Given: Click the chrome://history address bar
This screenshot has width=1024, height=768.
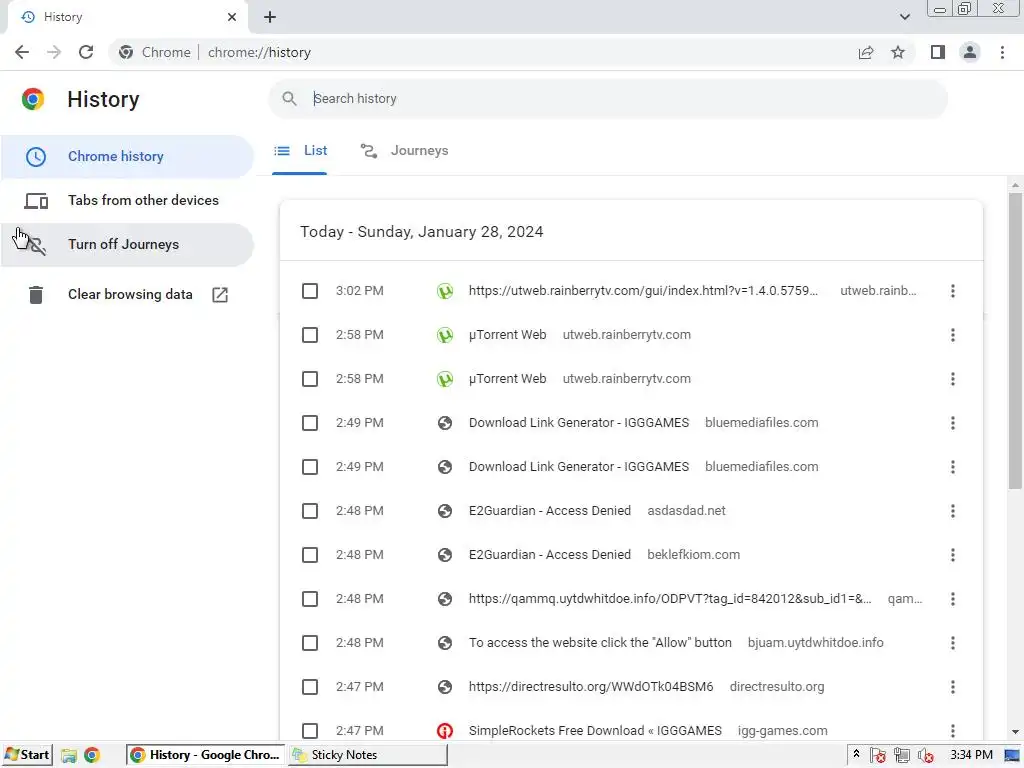Looking at the screenshot, I should pyautogui.click(x=259, y=52).
